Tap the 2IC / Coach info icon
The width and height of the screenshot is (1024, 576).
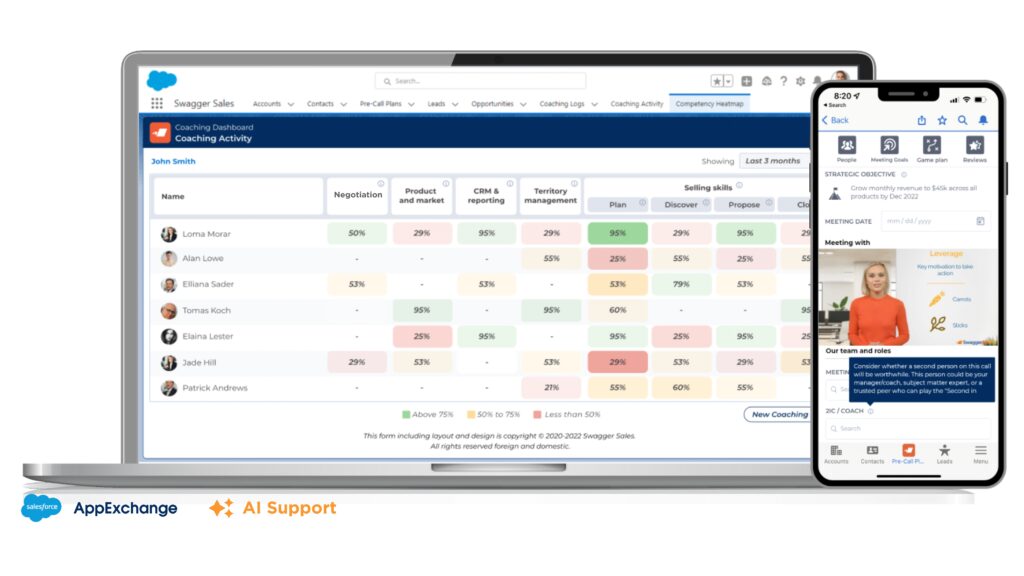tap(871, 411)
